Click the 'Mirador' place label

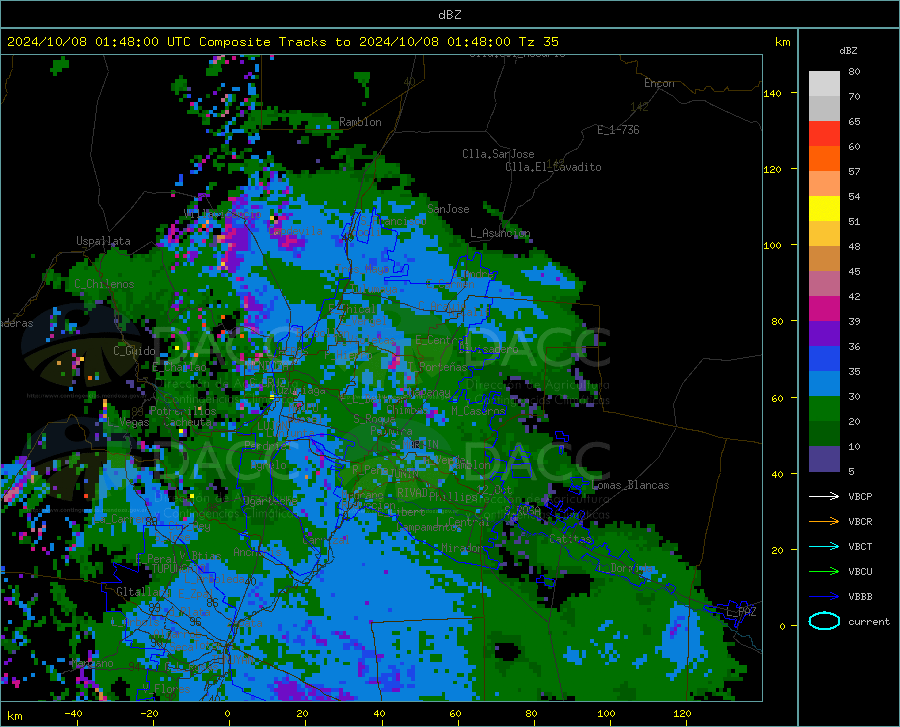(462, 549)
